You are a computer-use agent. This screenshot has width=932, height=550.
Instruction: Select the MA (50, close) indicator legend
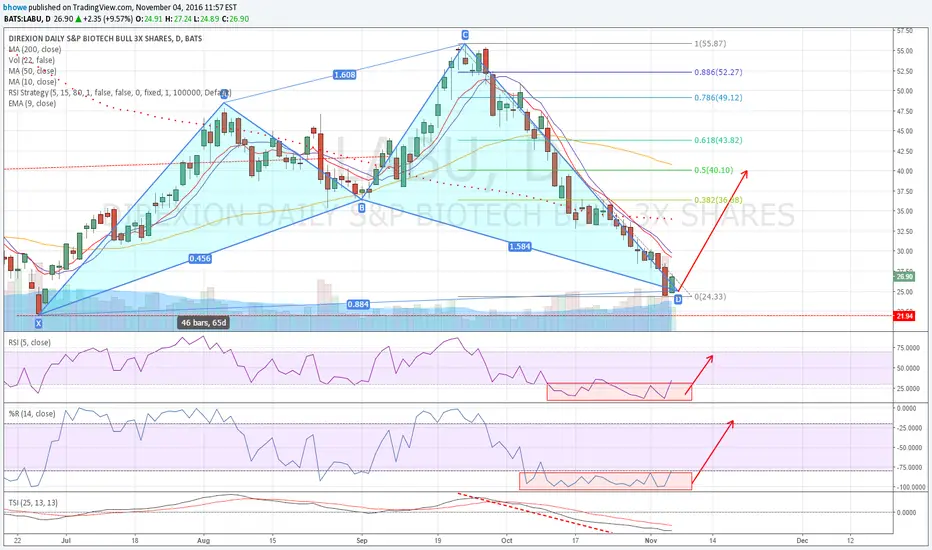(x=33, y=71)
